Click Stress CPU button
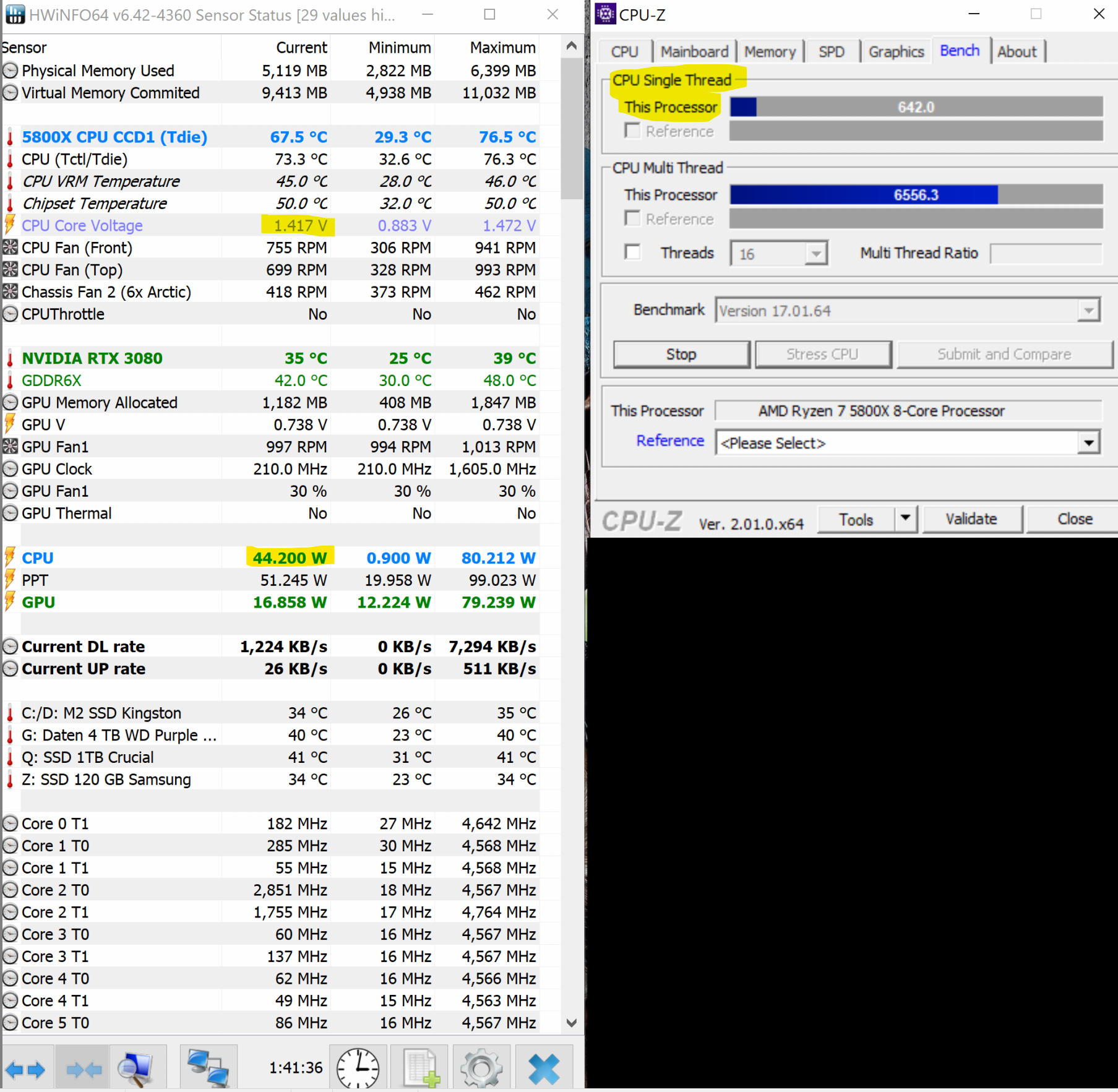 822,354
